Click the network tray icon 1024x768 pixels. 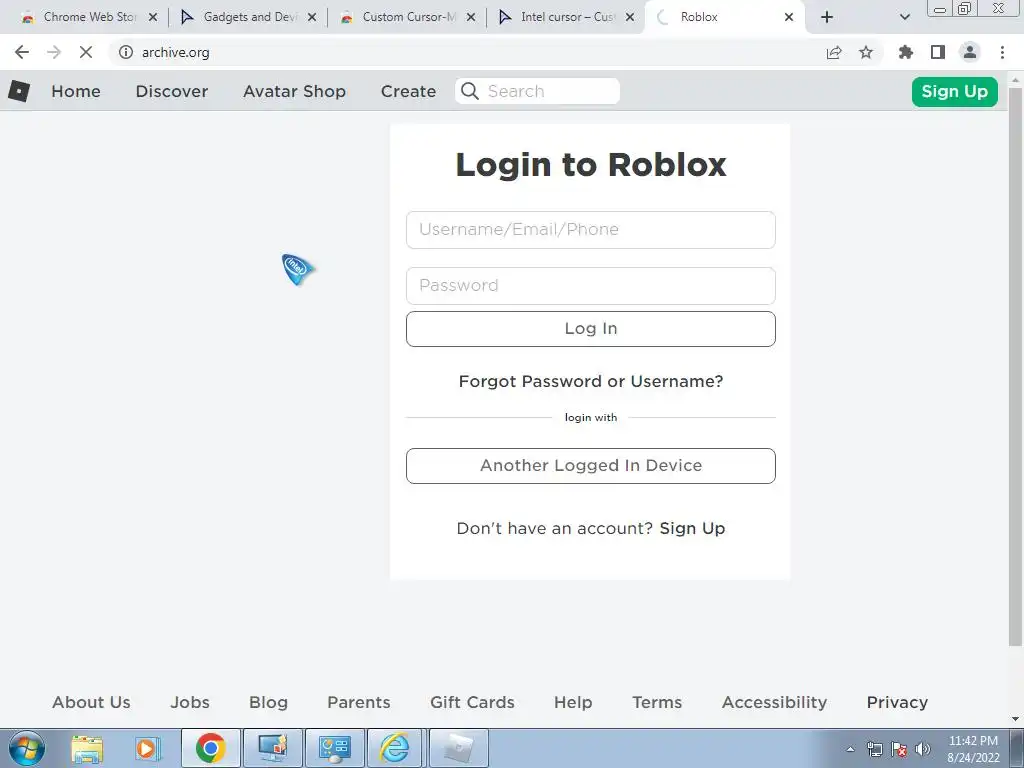[x=874, y=749]
